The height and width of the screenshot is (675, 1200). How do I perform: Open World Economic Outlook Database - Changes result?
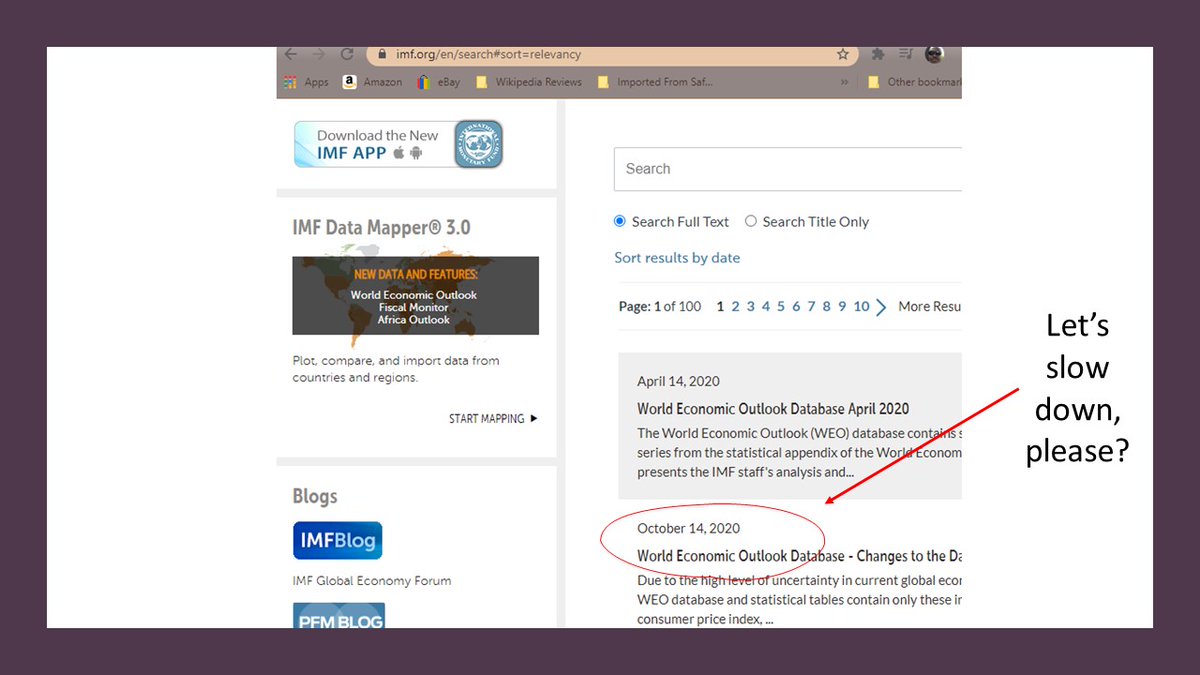click(x=799, y=555)
